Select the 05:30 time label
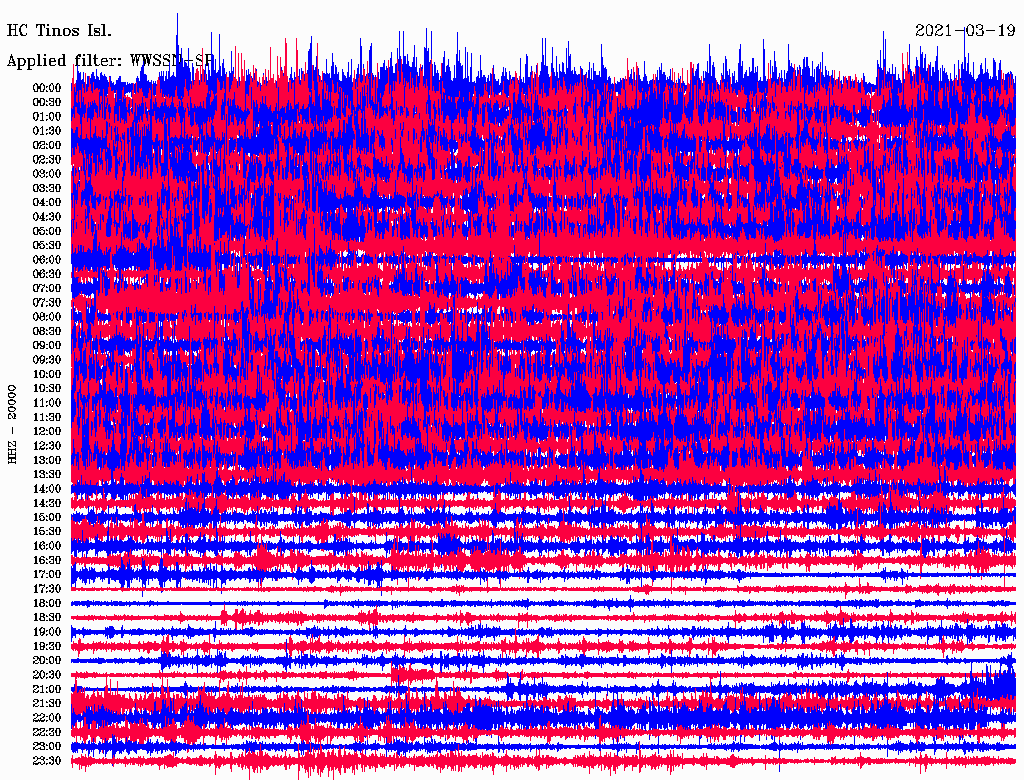 coord(47,246)
